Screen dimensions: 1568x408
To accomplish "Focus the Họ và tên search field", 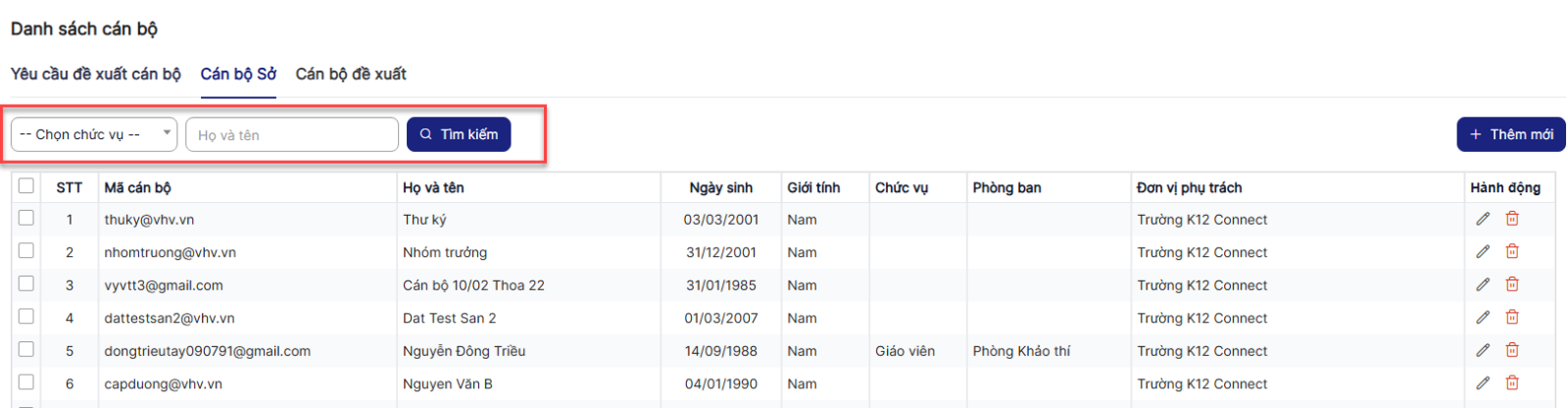I will [x=292, y=134].
